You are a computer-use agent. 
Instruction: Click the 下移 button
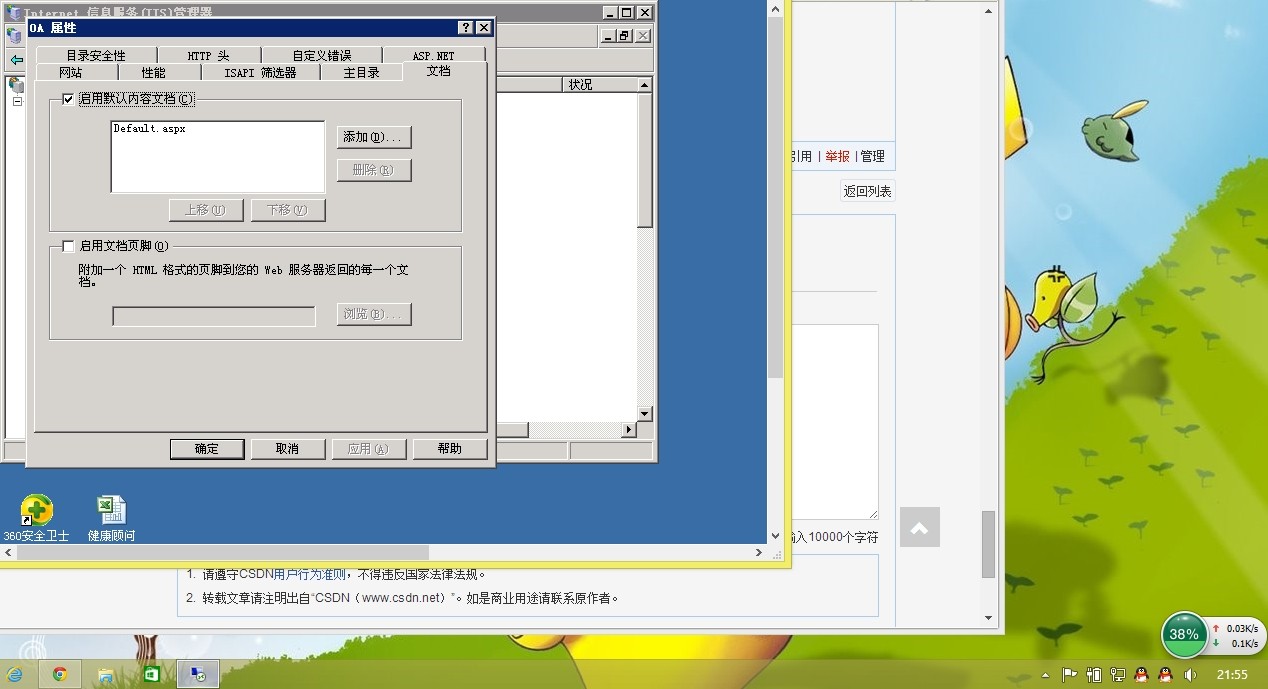pyautogui.click(x=288, y=210)
